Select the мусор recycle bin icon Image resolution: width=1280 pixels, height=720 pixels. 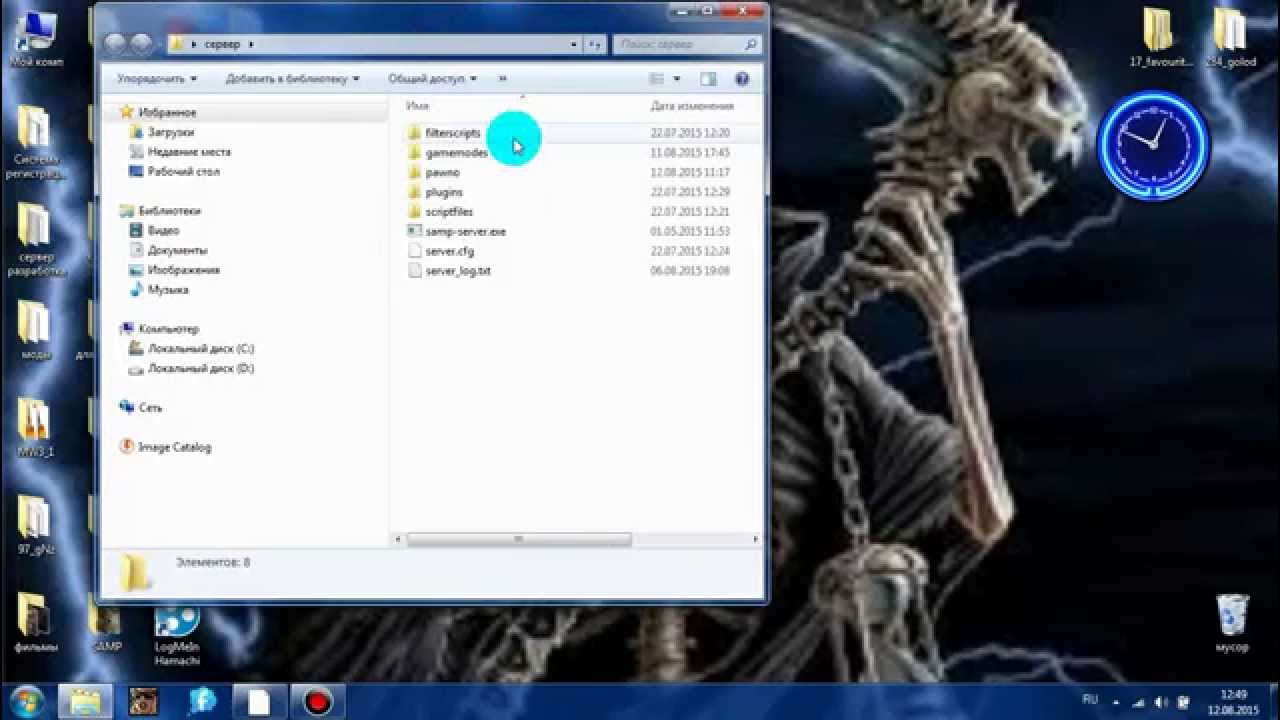[x=1233, y=624]
